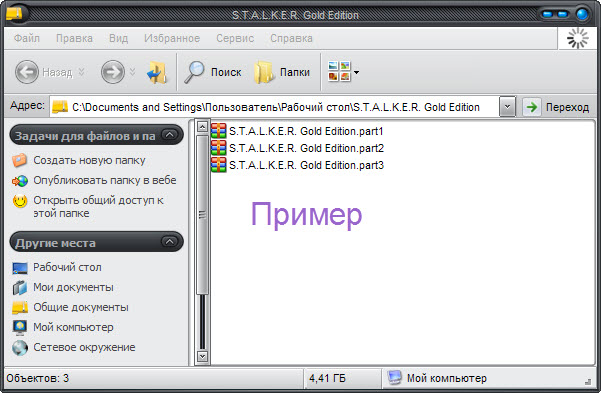This screenshot has height=393, width=601.
Task: Click the Forward arrow navigation icon
Action: point(113,72)
